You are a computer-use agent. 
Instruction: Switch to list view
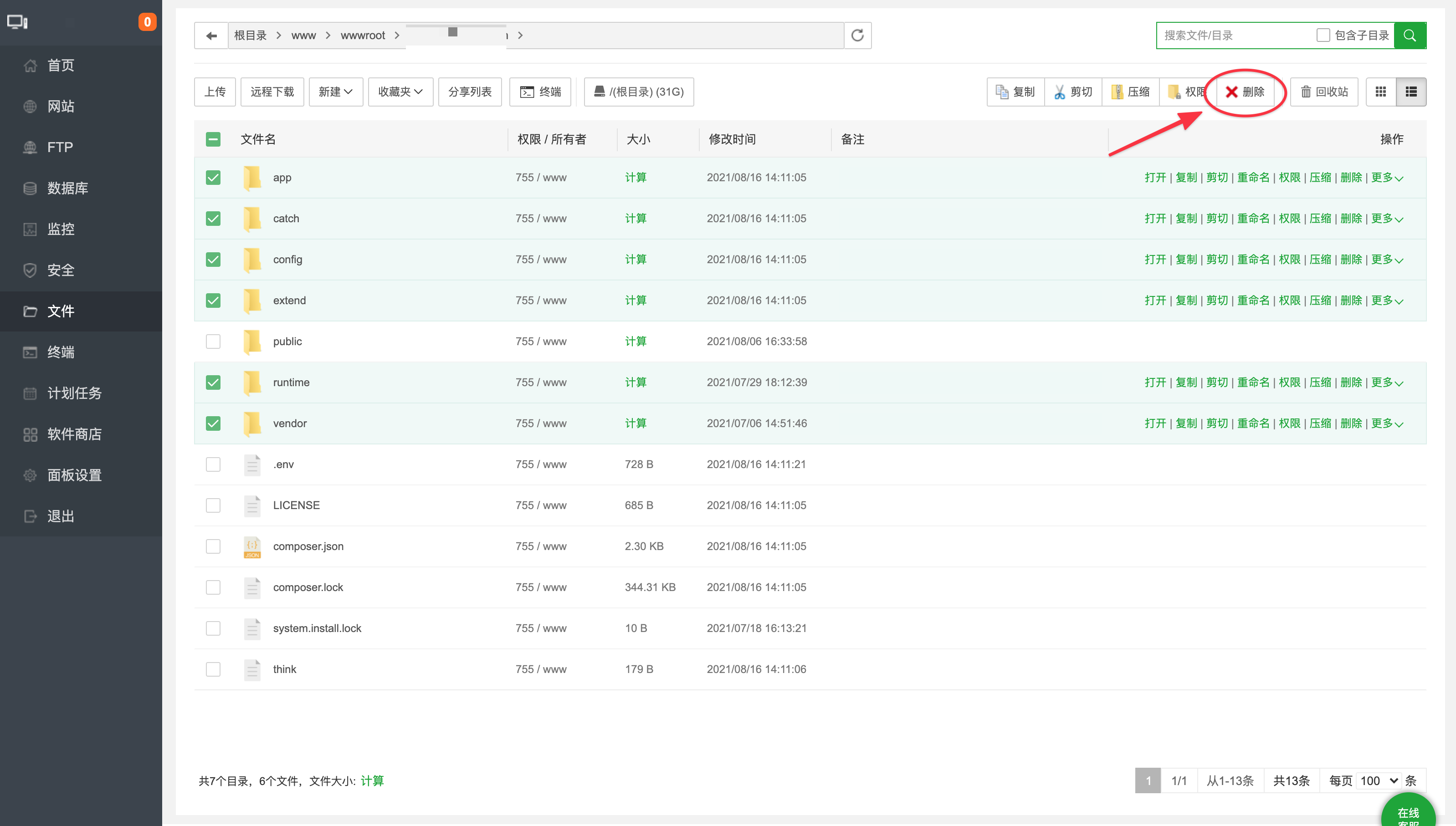pos(1411,92)
